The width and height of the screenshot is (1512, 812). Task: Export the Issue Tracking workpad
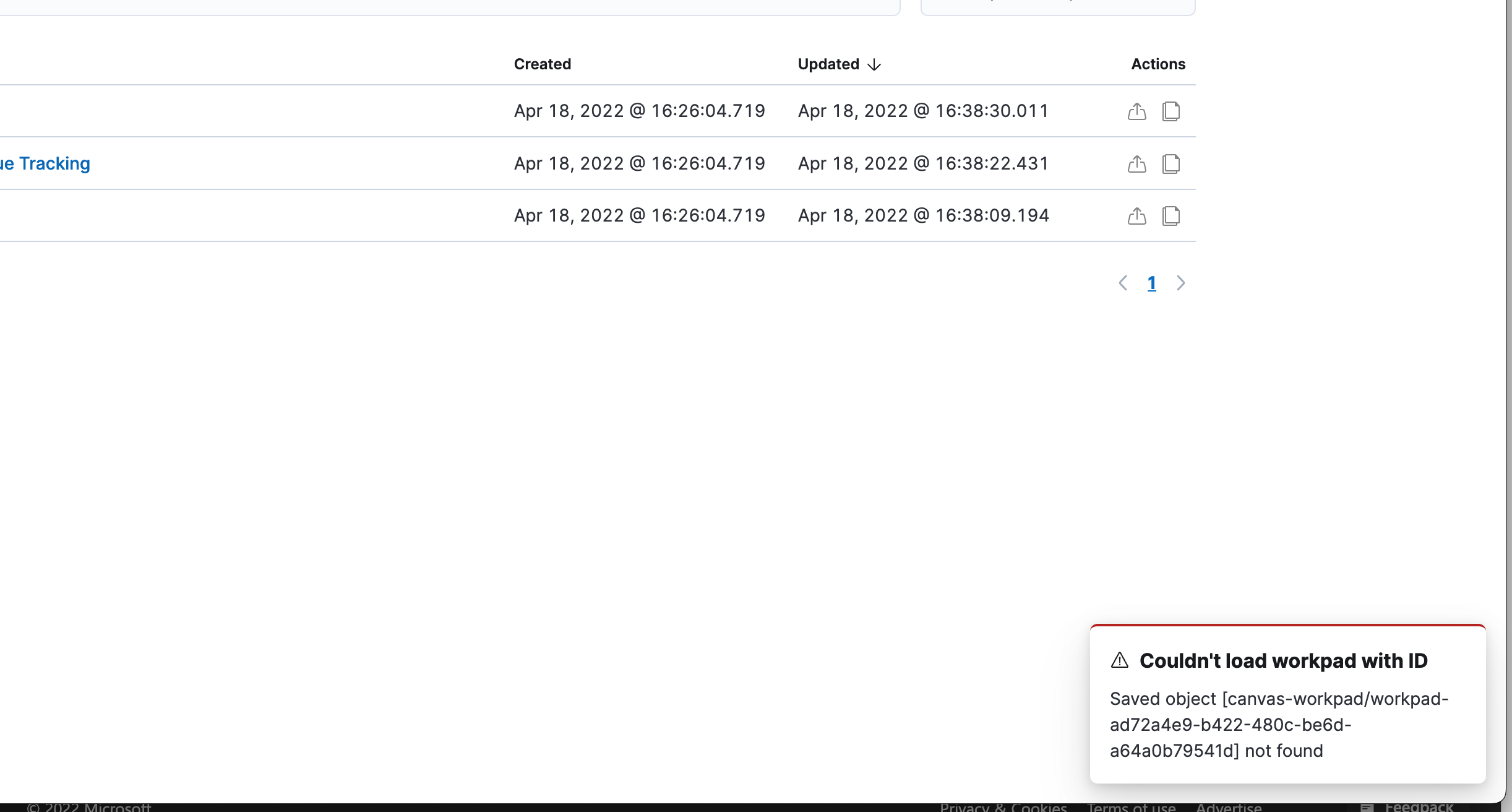[x=1136, y=163]
